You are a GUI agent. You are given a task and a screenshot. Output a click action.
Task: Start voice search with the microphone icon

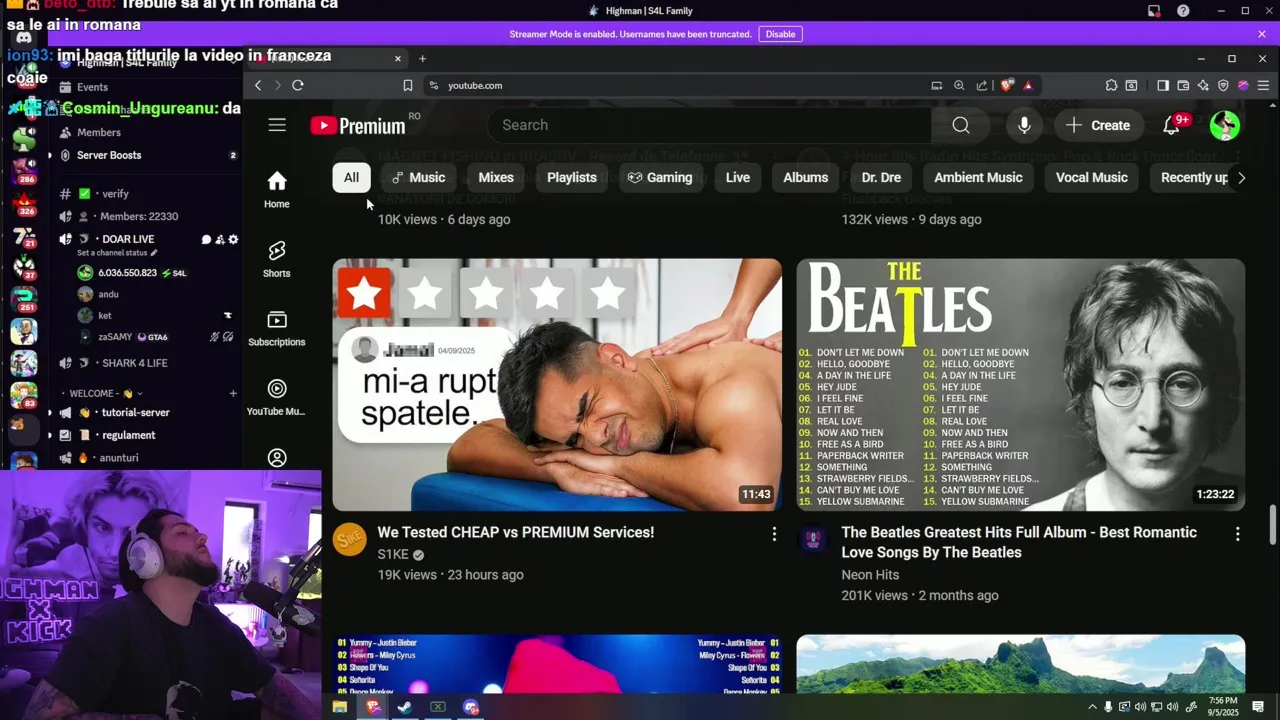pos(1024,125)
